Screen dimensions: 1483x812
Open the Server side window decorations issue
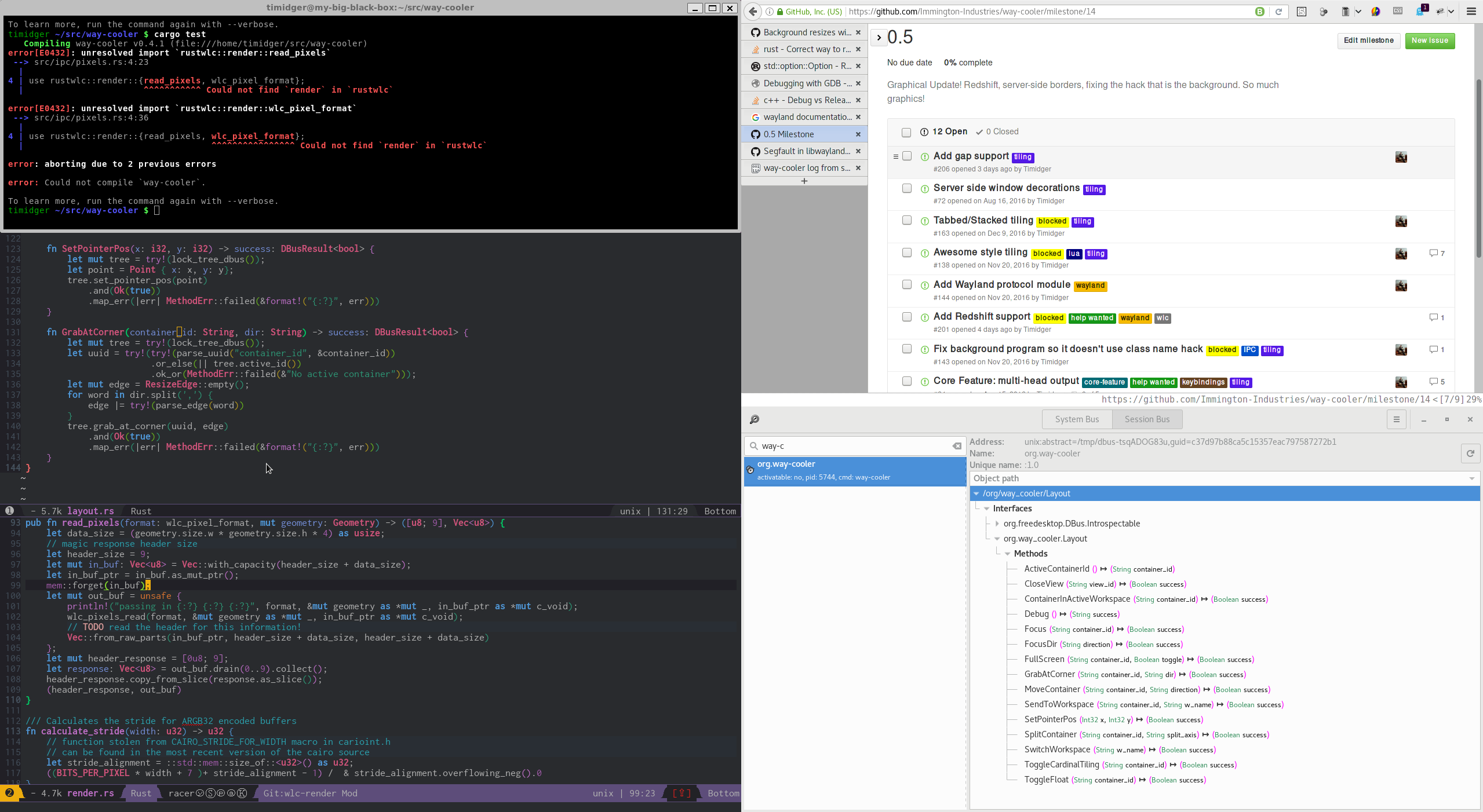click(x=1006, y=188)
